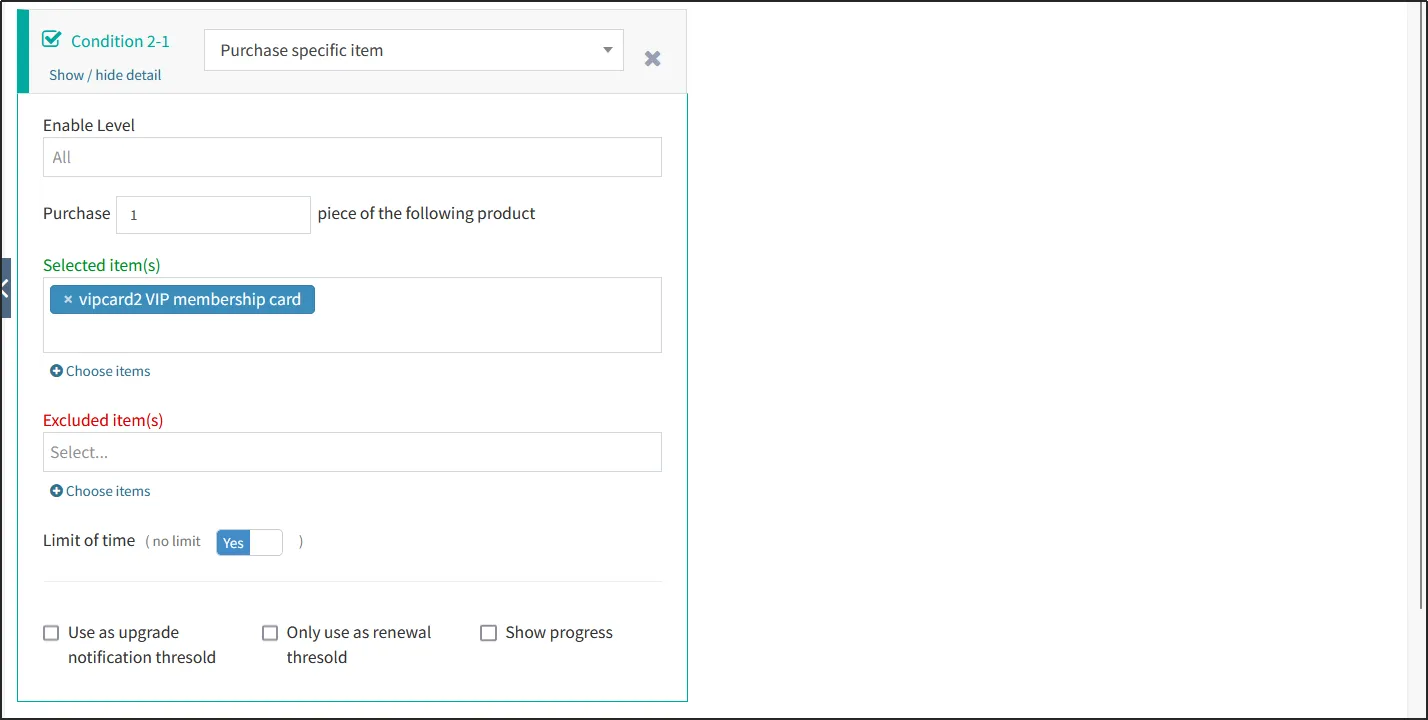The height and width of the screenshot is (720, 1428).
Task: Click the caret arrow of the condition type dropdown
Action: click(607, 50)
